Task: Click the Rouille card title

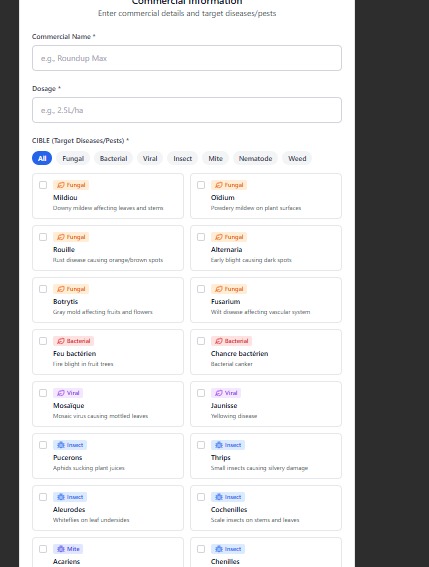Action: 64,250
